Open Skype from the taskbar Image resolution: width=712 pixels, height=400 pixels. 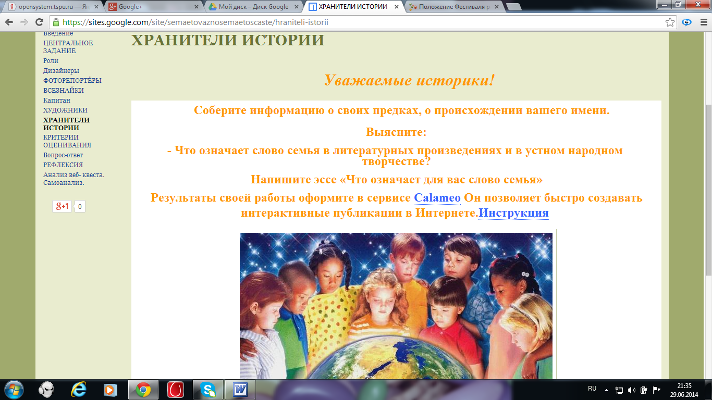click(208, 390)
